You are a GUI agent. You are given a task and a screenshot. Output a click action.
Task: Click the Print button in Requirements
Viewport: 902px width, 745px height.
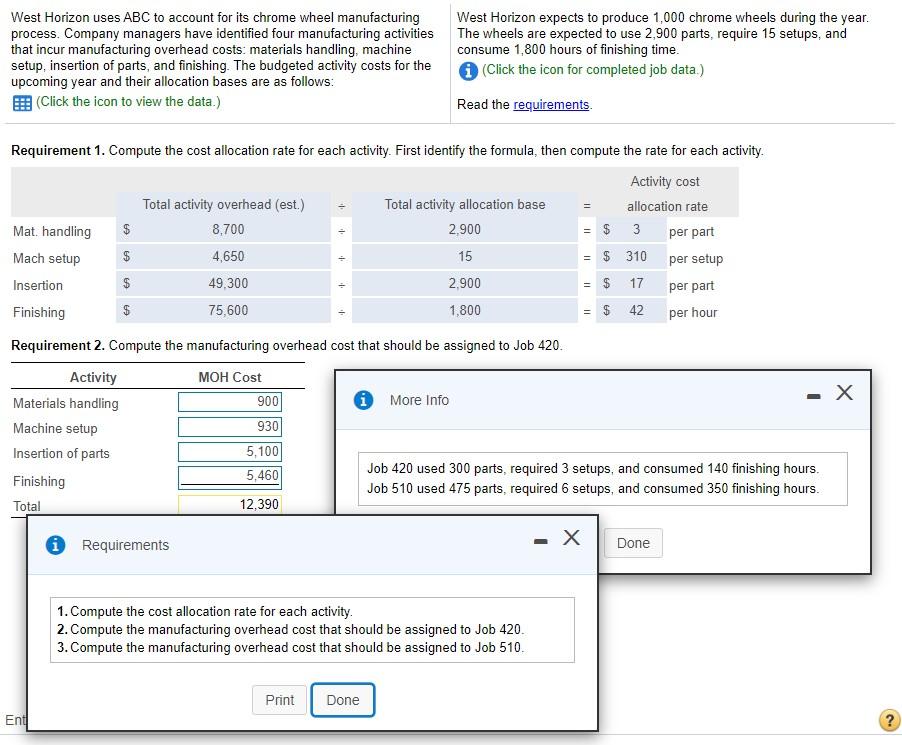click(279, 700)
